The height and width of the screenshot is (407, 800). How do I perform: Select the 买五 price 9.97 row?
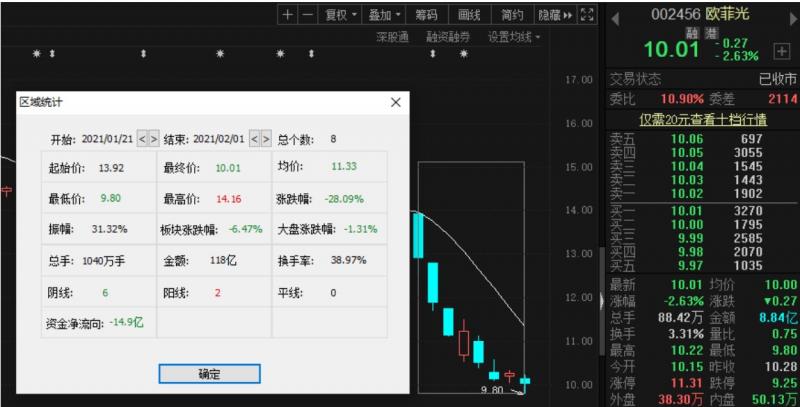tap(703, 265)
